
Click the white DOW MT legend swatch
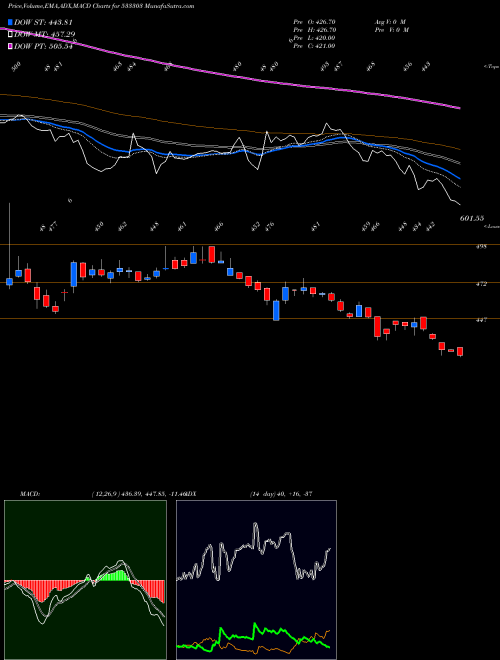point(10,35)
